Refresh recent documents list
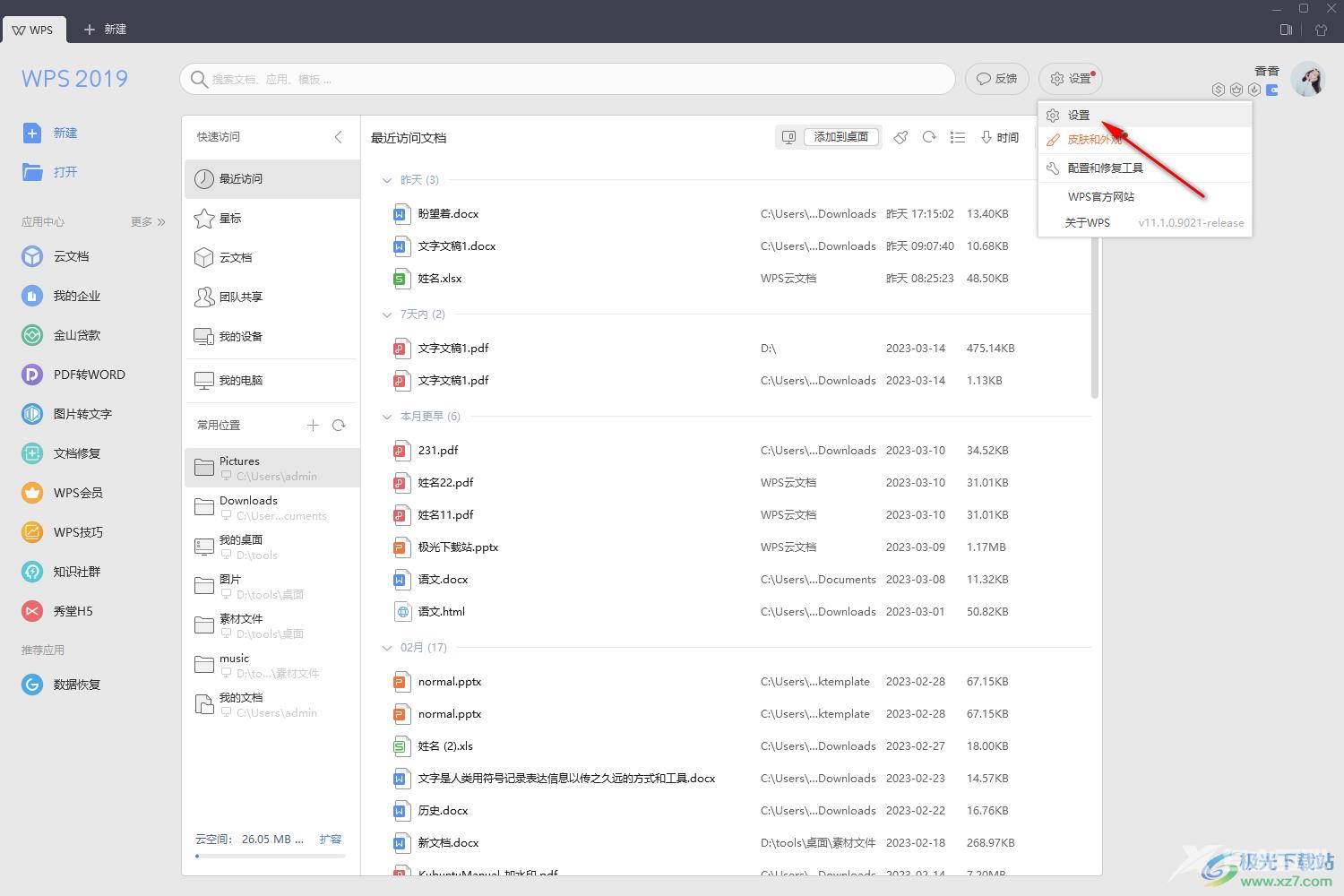This screenshot has width=1344, height=896. tap(929, 137)
